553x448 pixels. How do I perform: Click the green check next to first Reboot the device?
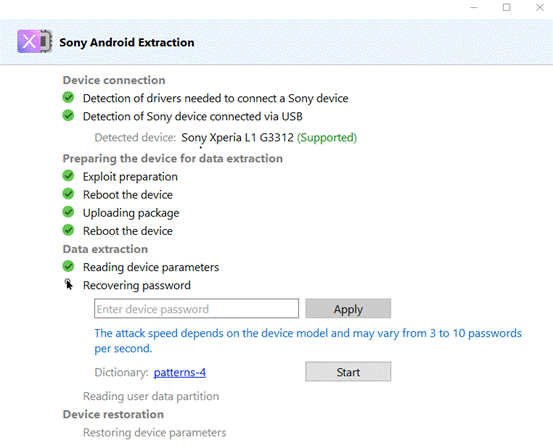click(68, 194)
